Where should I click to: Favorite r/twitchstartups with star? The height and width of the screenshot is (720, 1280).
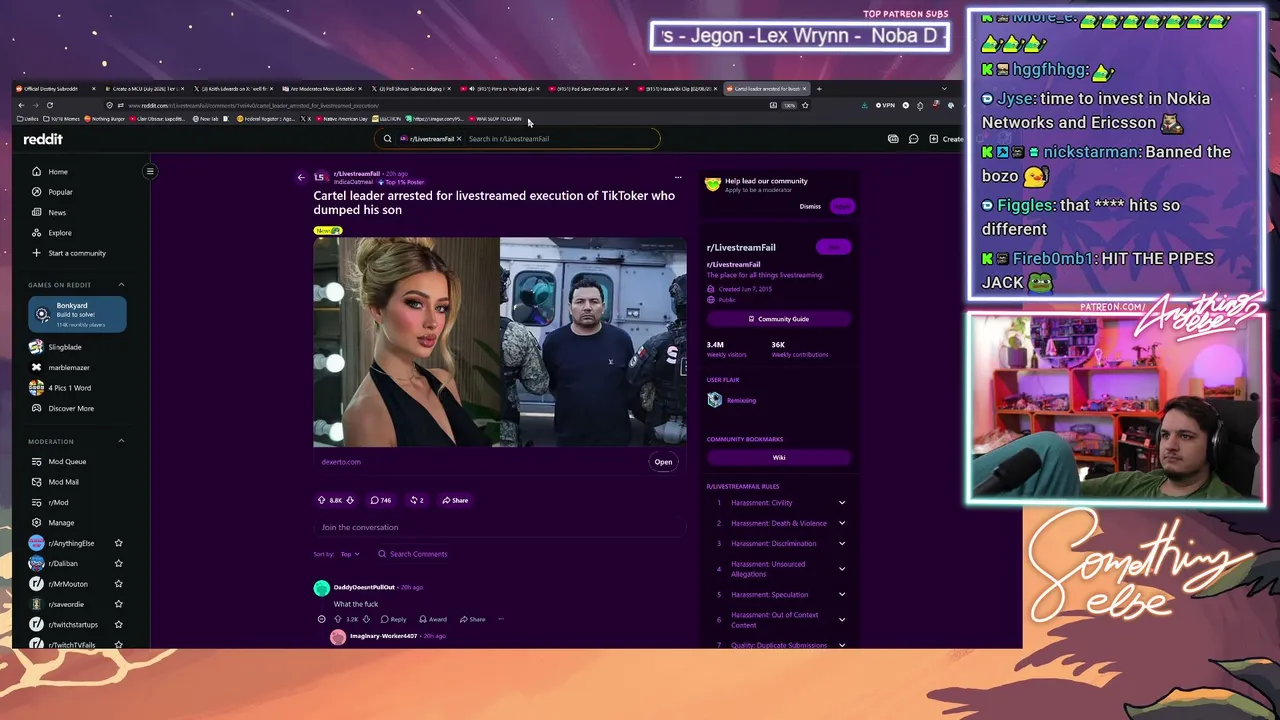118,625
